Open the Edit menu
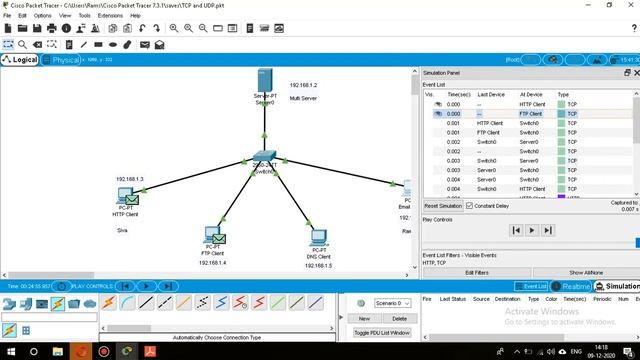640x360 pixels. point(22,16)
